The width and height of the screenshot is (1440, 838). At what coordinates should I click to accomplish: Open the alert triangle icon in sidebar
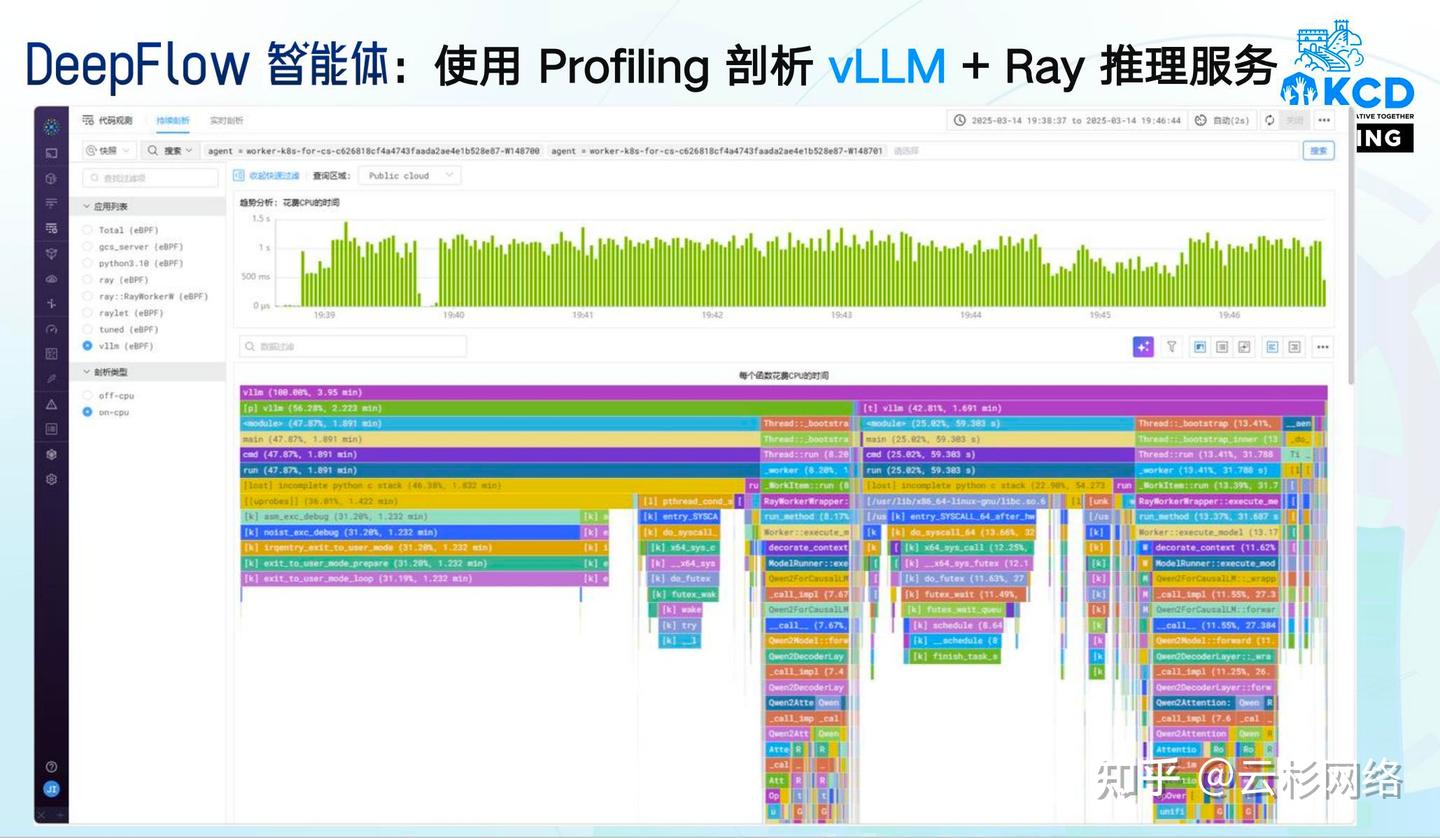[51, 404]
